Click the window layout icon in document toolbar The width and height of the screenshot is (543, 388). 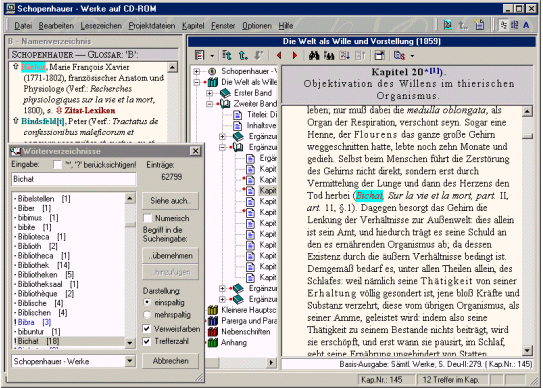pos(380,55)
